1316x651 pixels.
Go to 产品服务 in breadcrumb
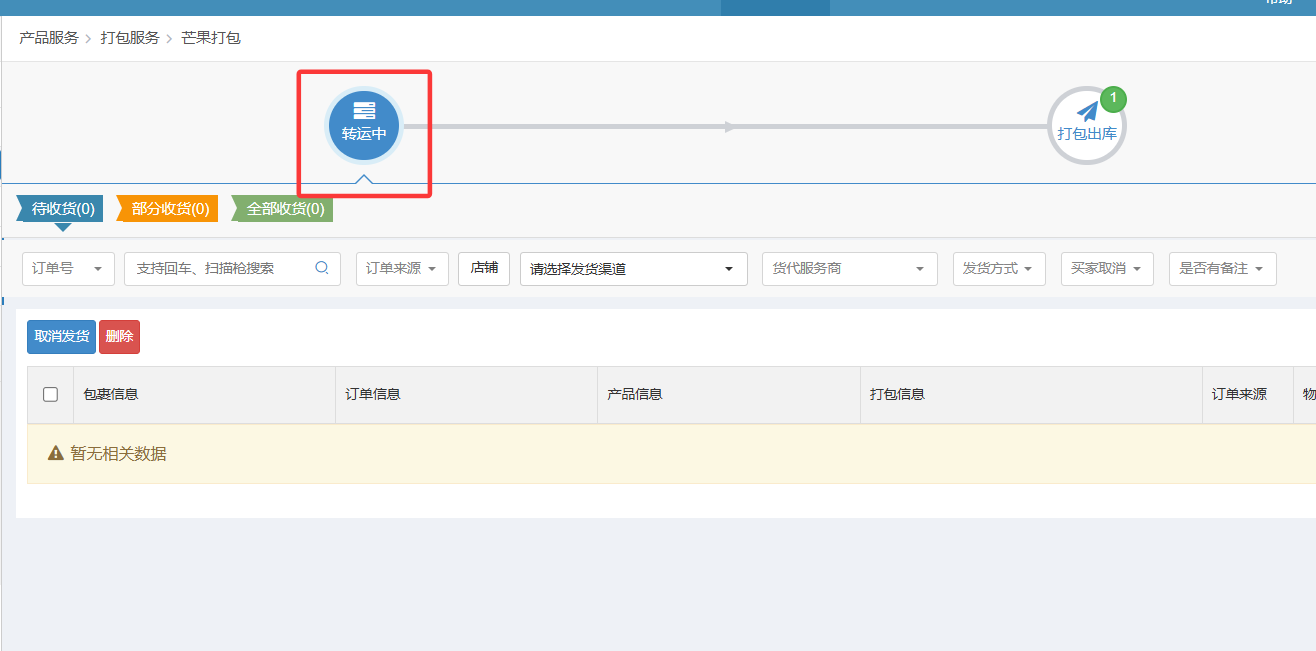click(48, 38)
